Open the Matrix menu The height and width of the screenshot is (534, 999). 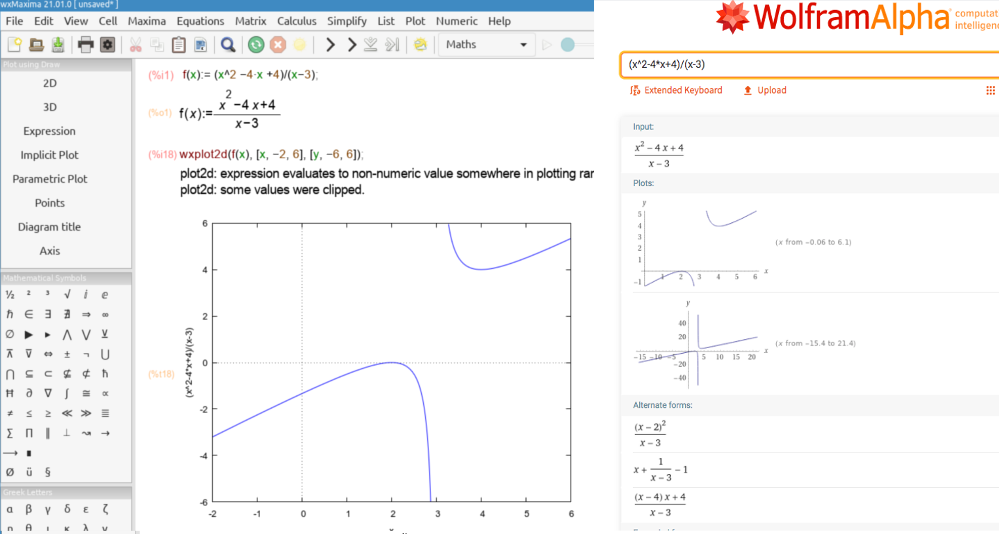(x=250, y=21)
